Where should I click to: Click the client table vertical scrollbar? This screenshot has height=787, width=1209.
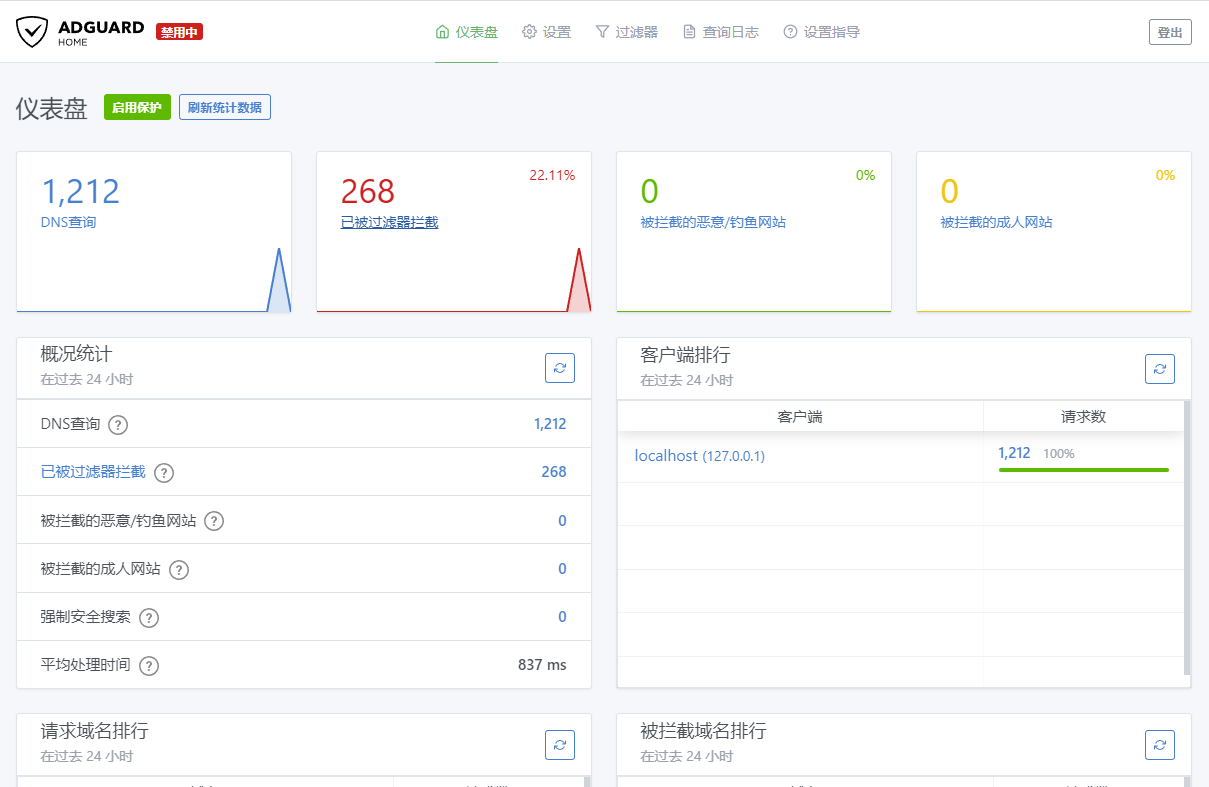1187,538
